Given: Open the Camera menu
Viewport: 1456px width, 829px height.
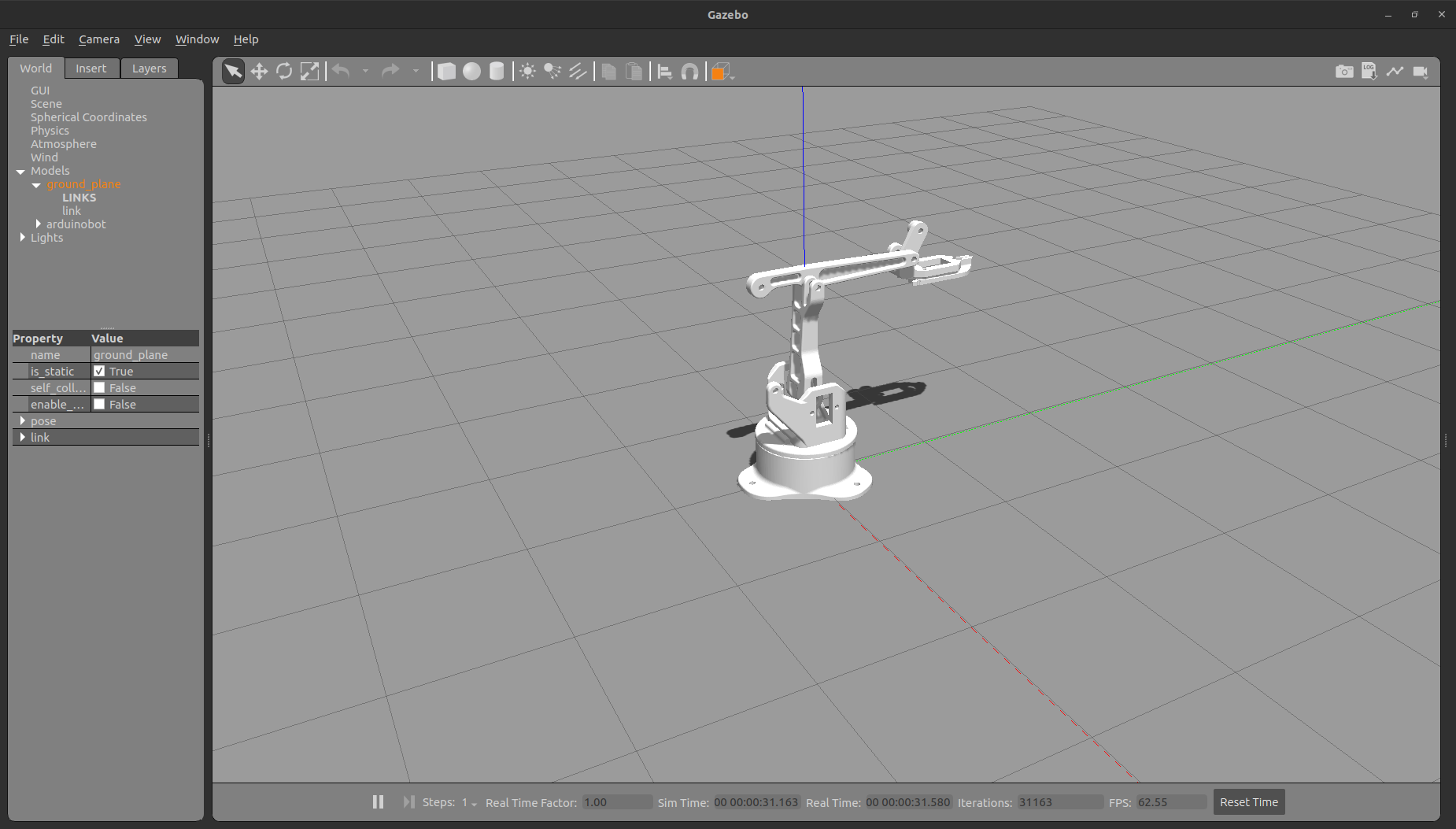Looking at the screenshot, I should click(x=99, y=39).
